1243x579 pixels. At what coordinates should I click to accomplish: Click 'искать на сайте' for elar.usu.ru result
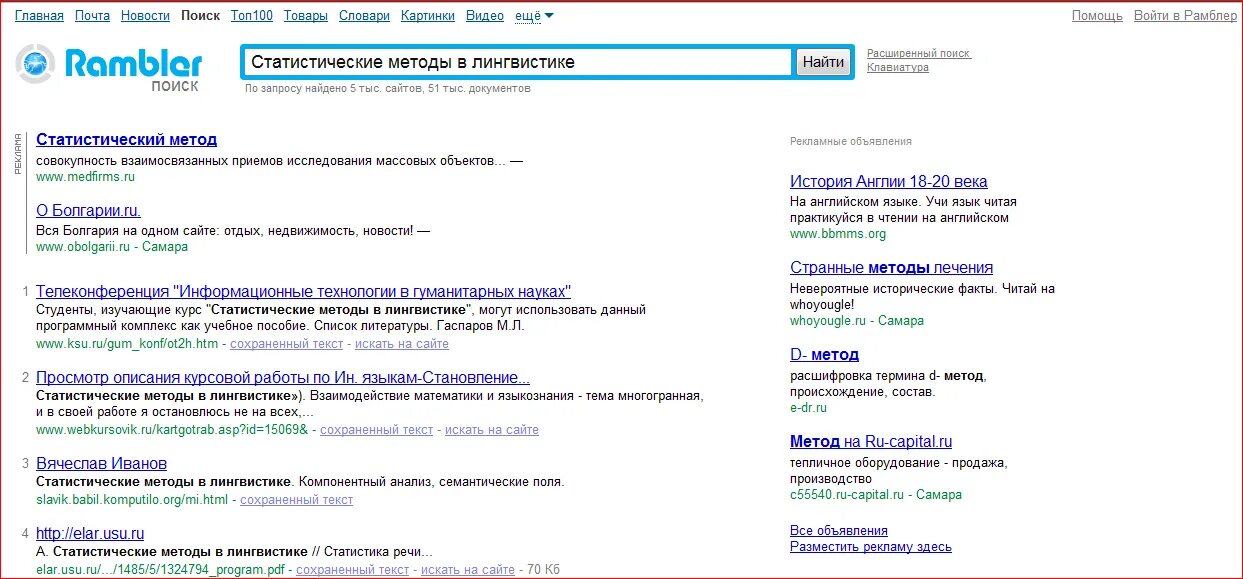tap(468, 570)
